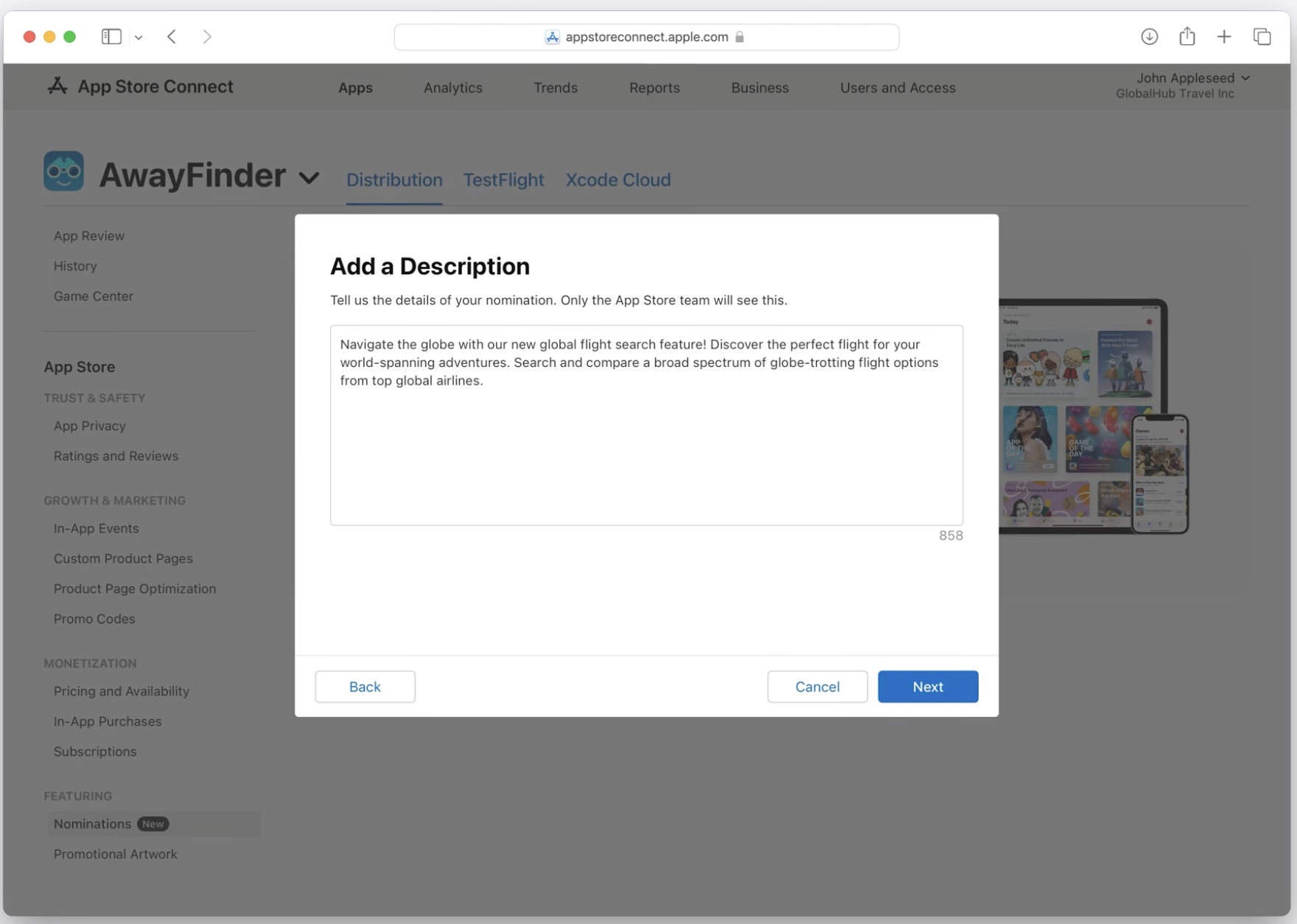Open Pricing and Availability page
The image size is (1297, 924).
(x=122, y=691)
